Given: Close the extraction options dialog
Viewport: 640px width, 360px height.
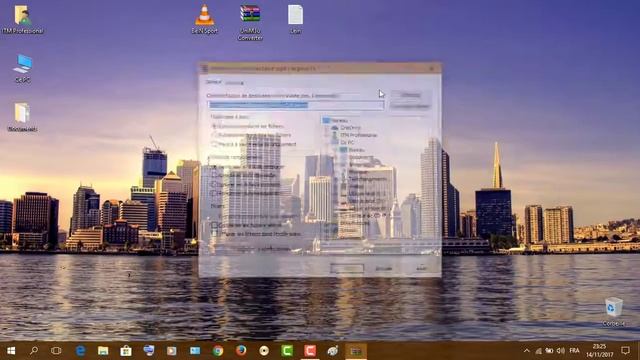Looking at the screenshot, I should click(x=432, y=69).
